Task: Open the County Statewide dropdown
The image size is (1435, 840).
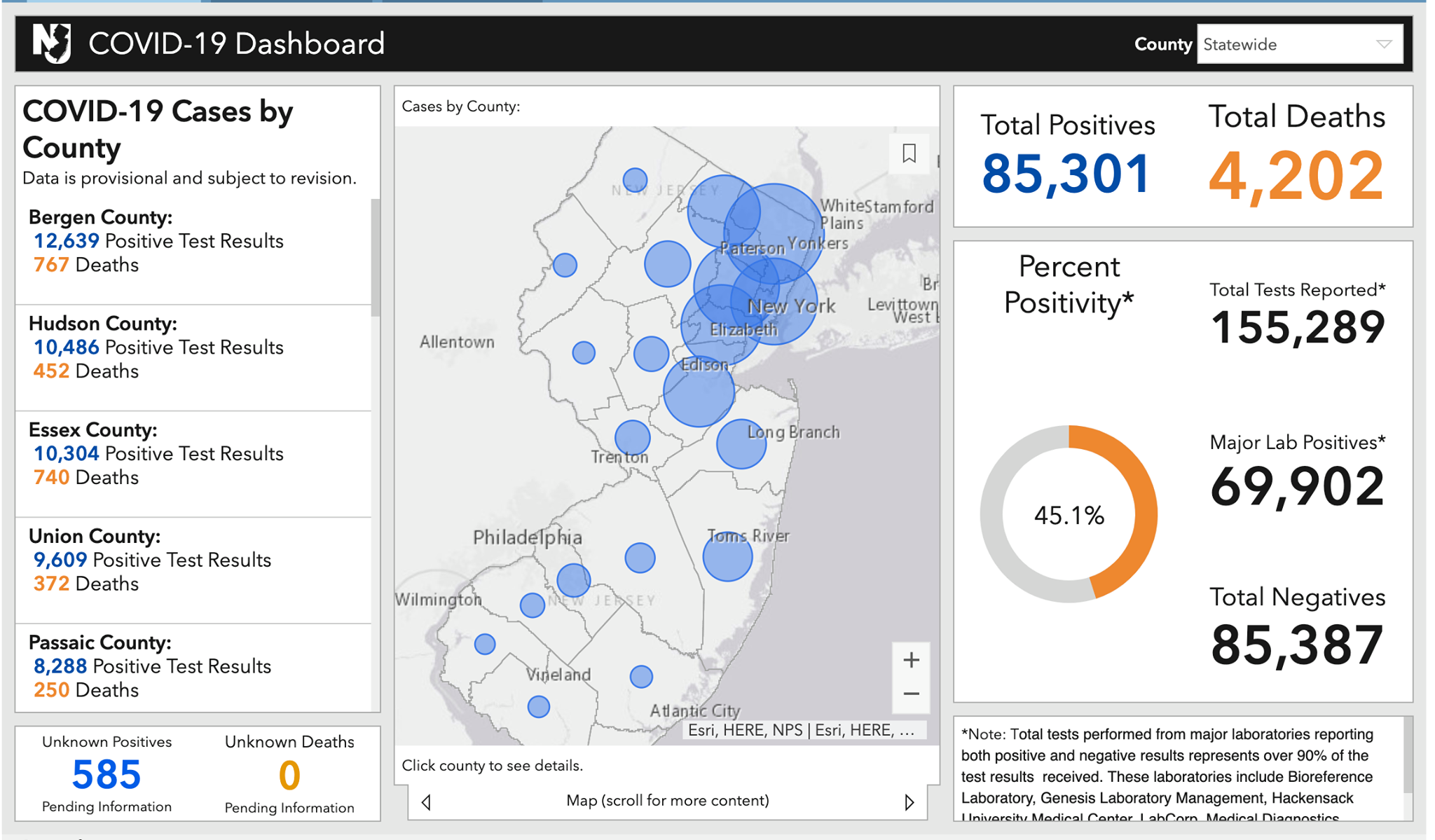Action: pyautogui.click(x=1300, y=44)
